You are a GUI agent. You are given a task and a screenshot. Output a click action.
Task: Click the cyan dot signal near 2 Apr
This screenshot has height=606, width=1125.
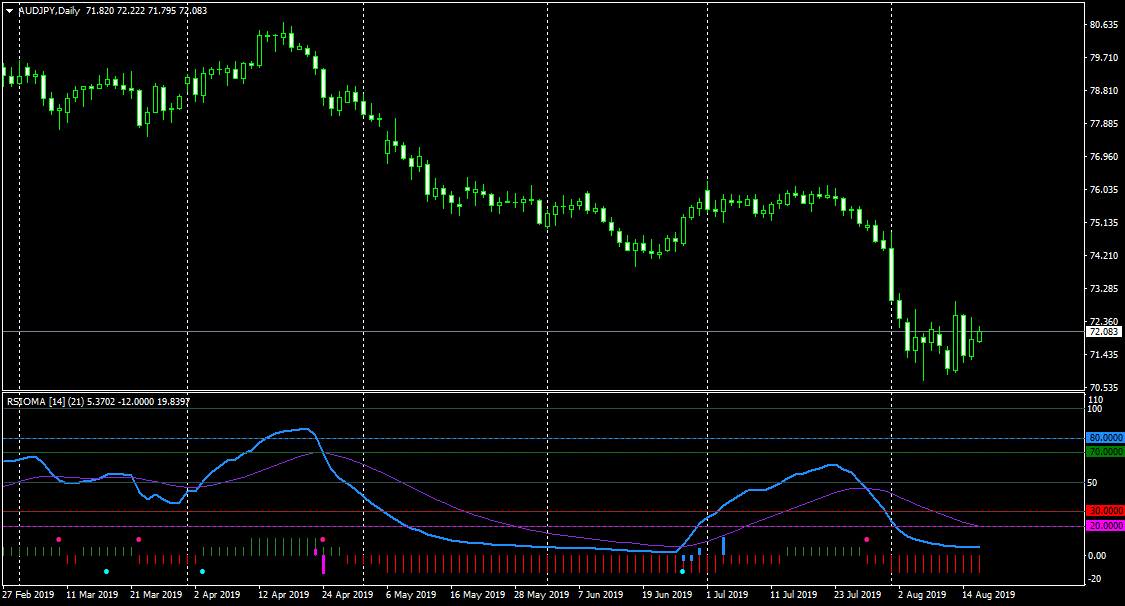click(x=202, y=572)
